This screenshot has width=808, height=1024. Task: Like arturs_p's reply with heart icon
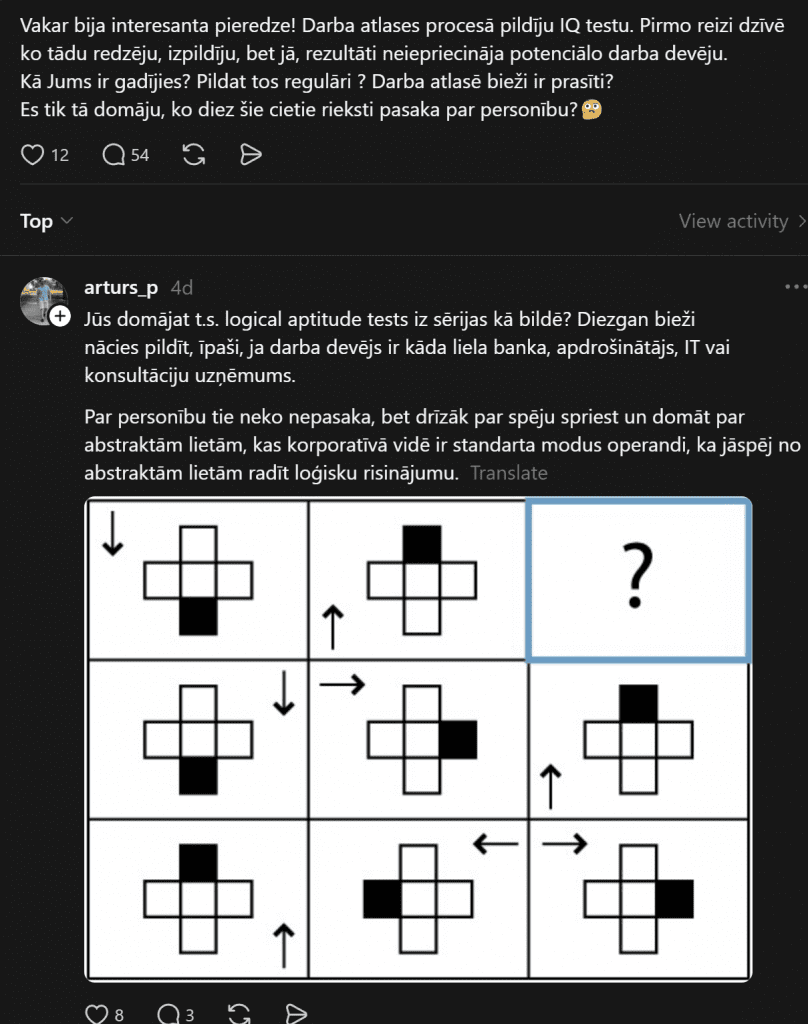(96, 1013)
